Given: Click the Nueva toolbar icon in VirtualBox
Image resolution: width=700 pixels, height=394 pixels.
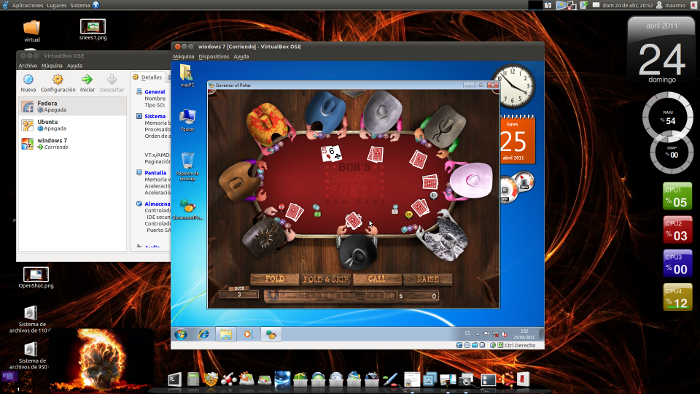Looking at the screenshot, I should pos(28,83).
